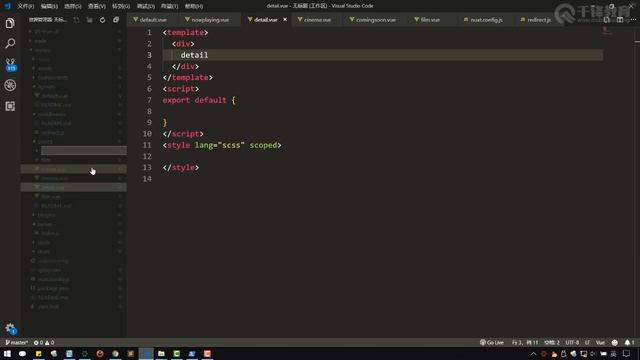640x360 pixels.
Task: Change line ending via LF indicator
Action: (x=587, y=342)
